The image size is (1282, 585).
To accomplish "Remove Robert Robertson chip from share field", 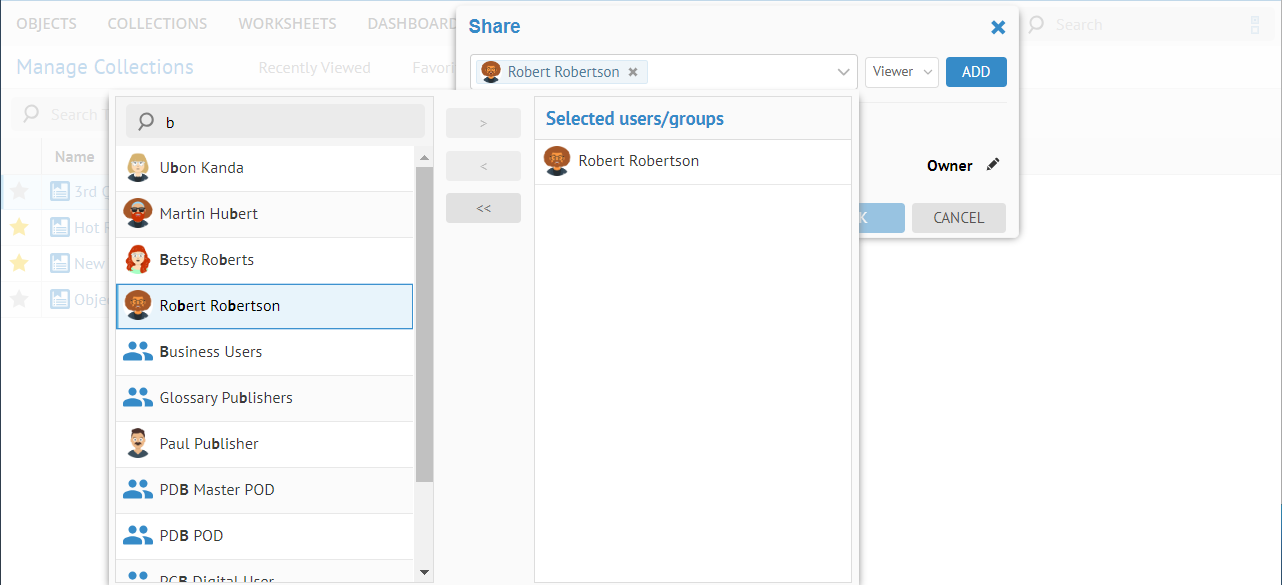I will tap(633, 72).
